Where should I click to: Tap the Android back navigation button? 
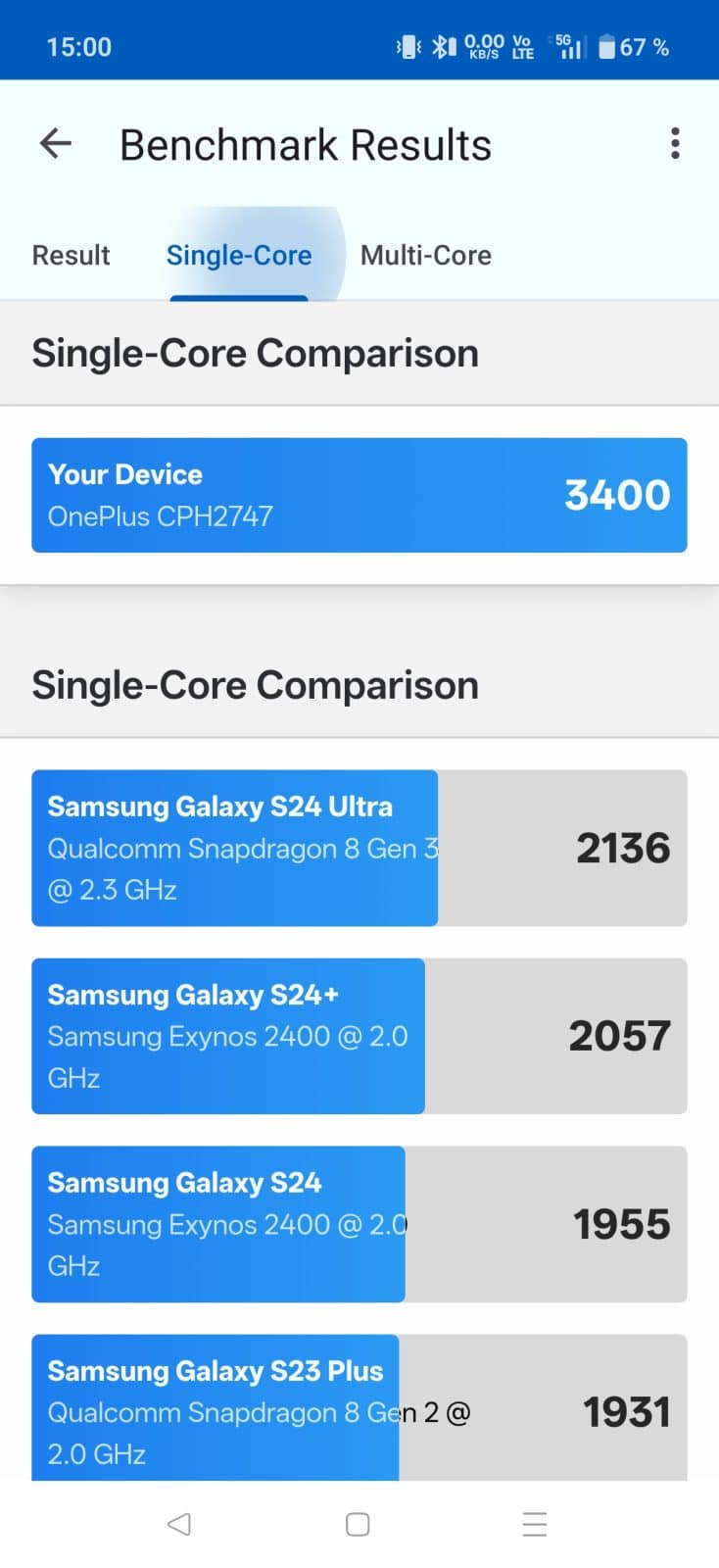click(179, 1524)
